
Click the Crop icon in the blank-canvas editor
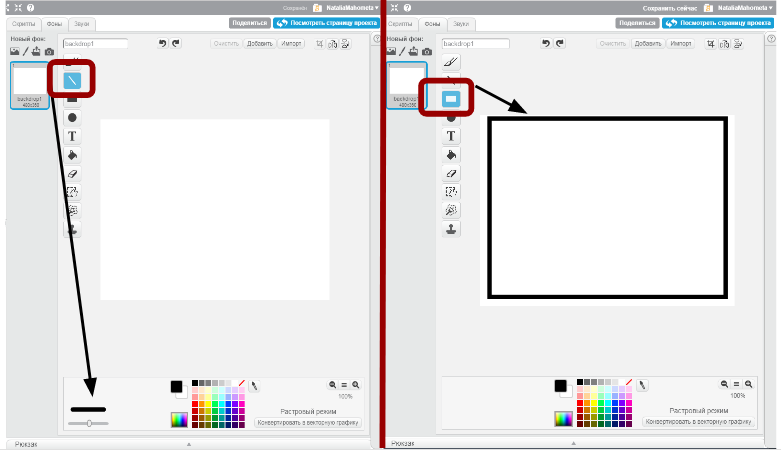point(319,44)
